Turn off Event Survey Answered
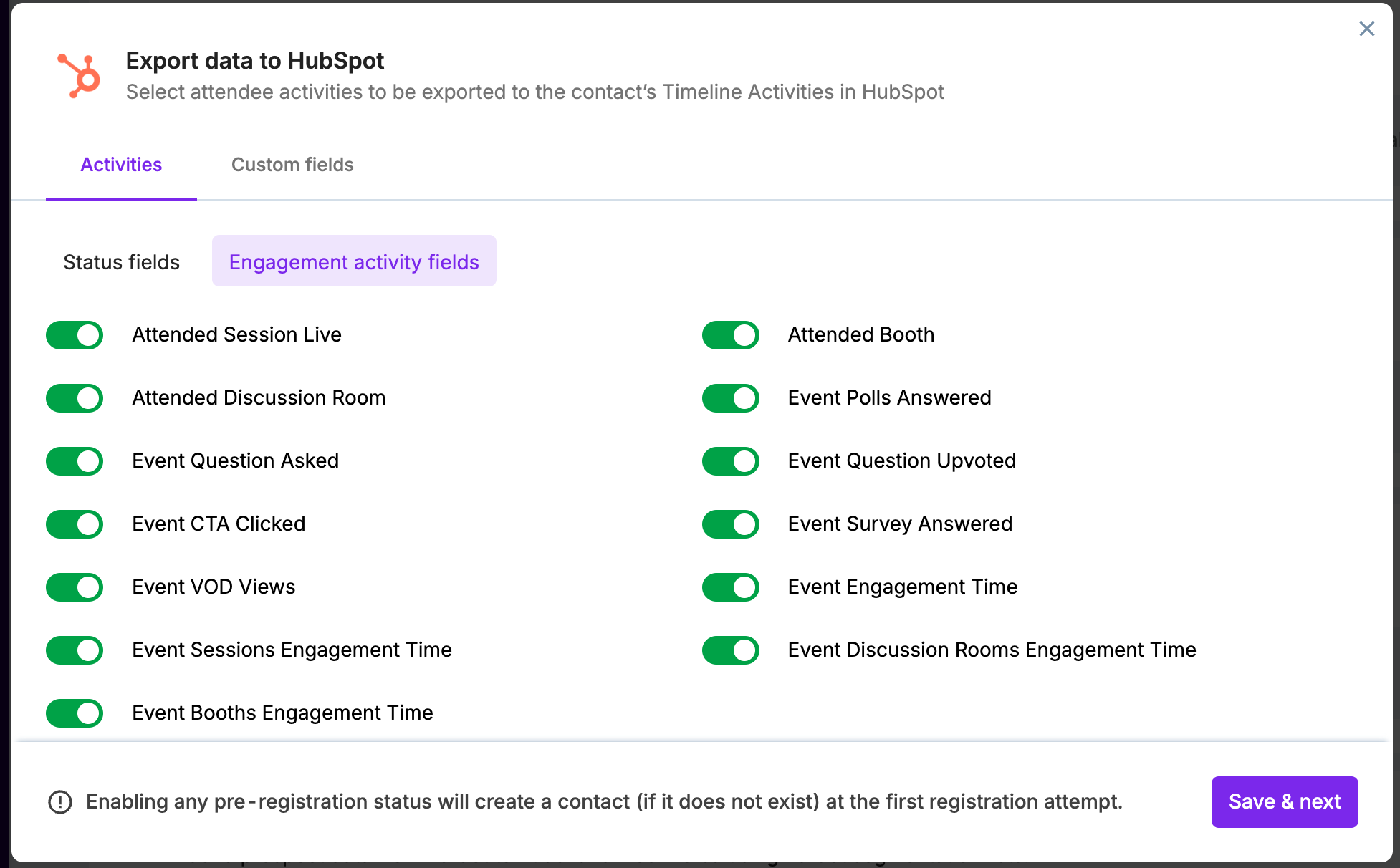 click(730, 524)
